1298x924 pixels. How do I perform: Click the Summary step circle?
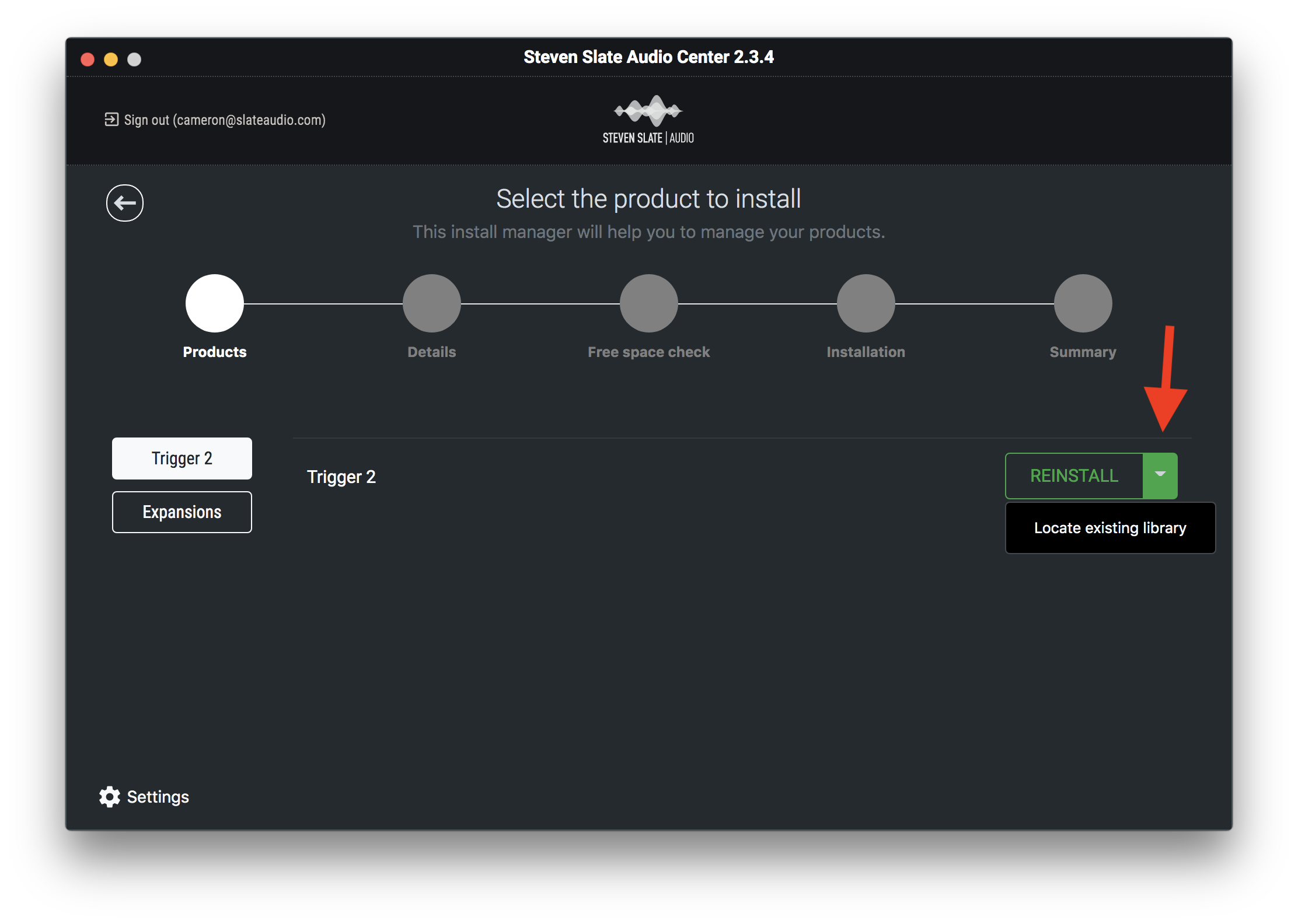(1083, 303)
